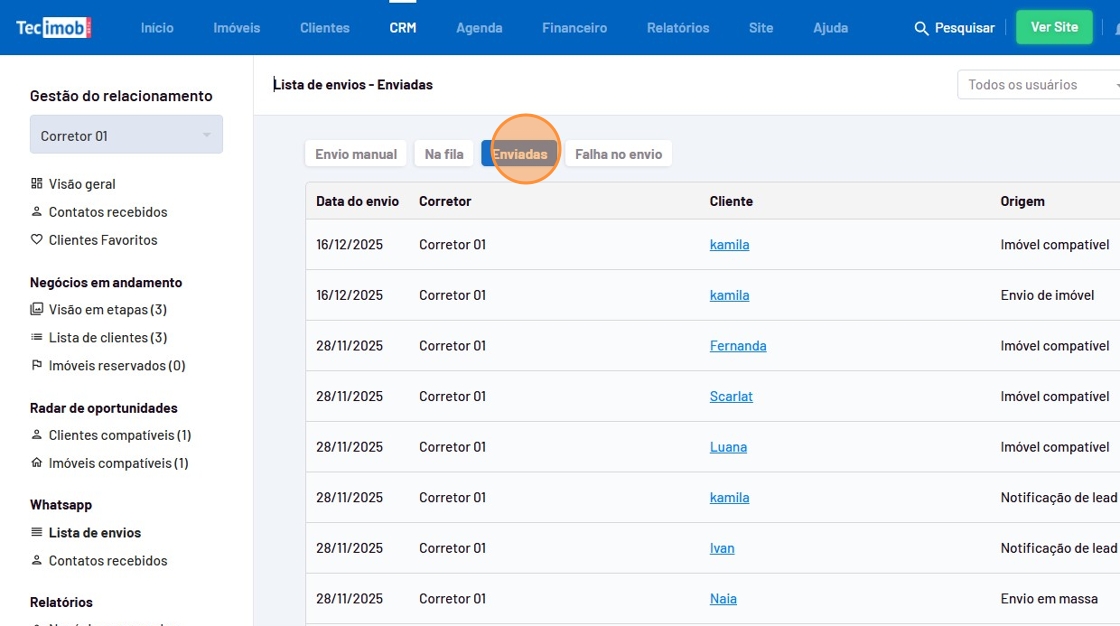This screenshot has width=1120, height=626.
Task: Click the Lista de clientes list icon
Action: (x=37, y=338)
